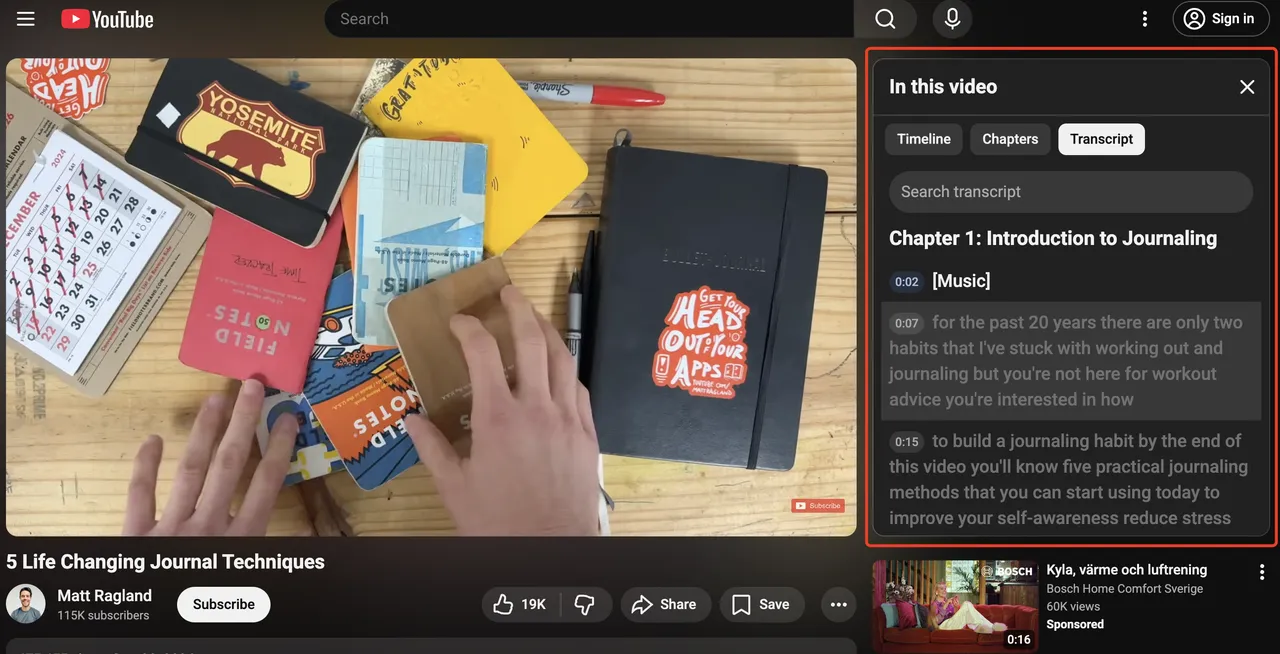
Task: Click the video title 5 Life Changing Journal Techniques
Action: click(x=166, y=562)
